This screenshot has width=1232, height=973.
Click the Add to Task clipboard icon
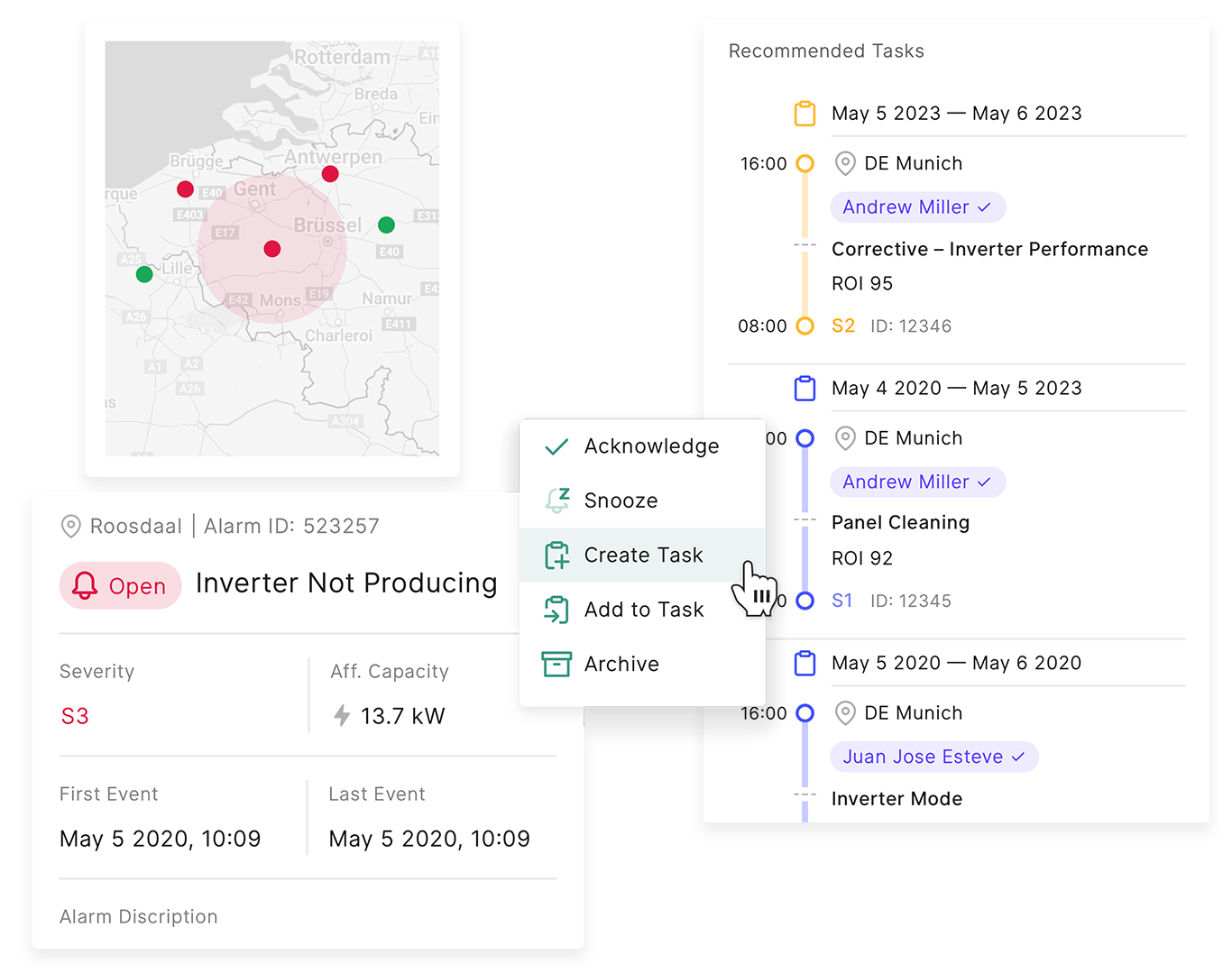(556, 610)
